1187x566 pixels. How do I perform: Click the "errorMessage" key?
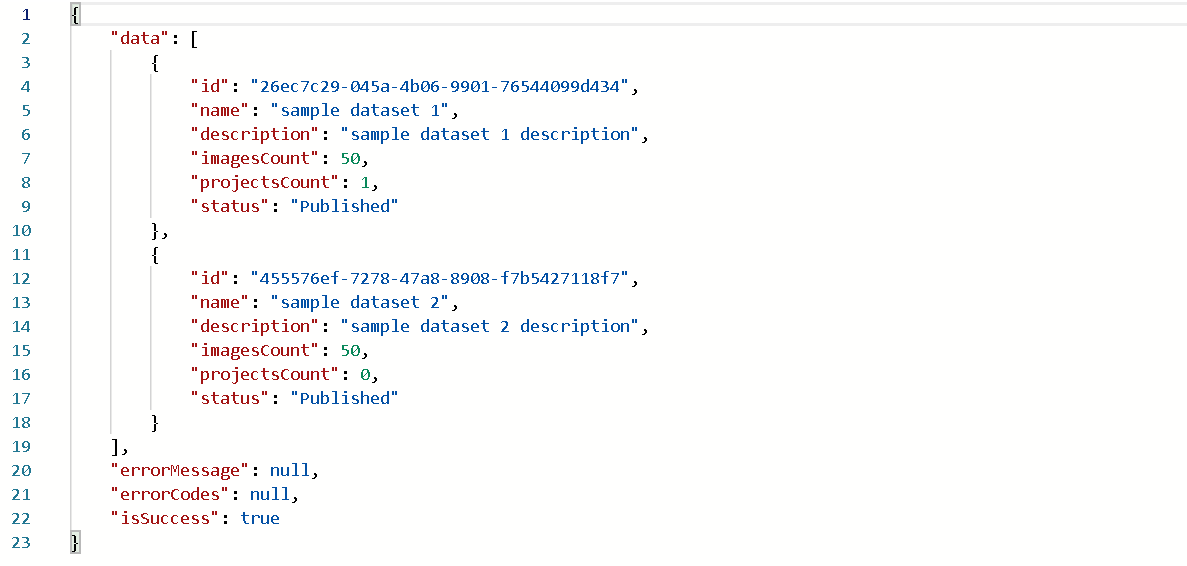pos(180,470)
